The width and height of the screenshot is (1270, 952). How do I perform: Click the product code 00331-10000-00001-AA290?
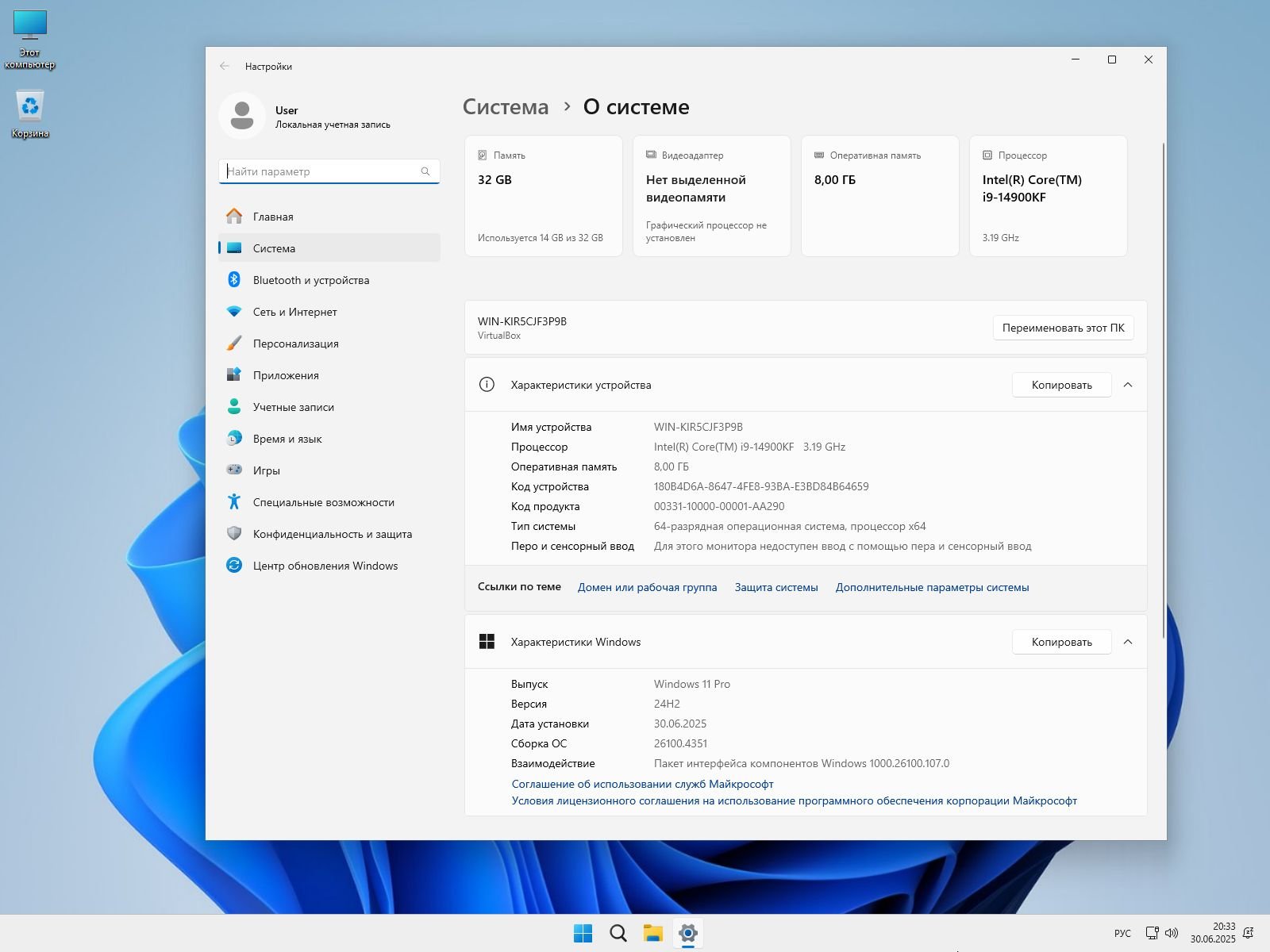[719, 506]
